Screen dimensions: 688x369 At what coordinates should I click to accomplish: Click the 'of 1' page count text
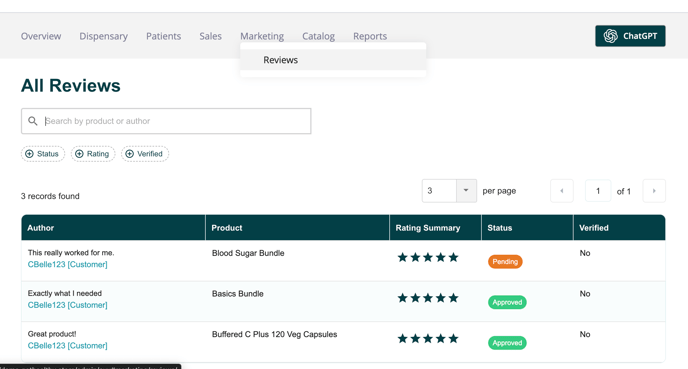624,191
